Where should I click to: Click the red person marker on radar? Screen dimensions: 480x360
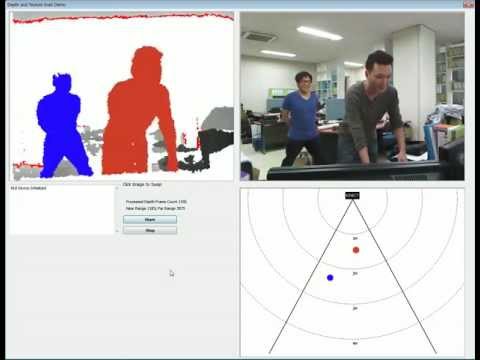(356, 250)
